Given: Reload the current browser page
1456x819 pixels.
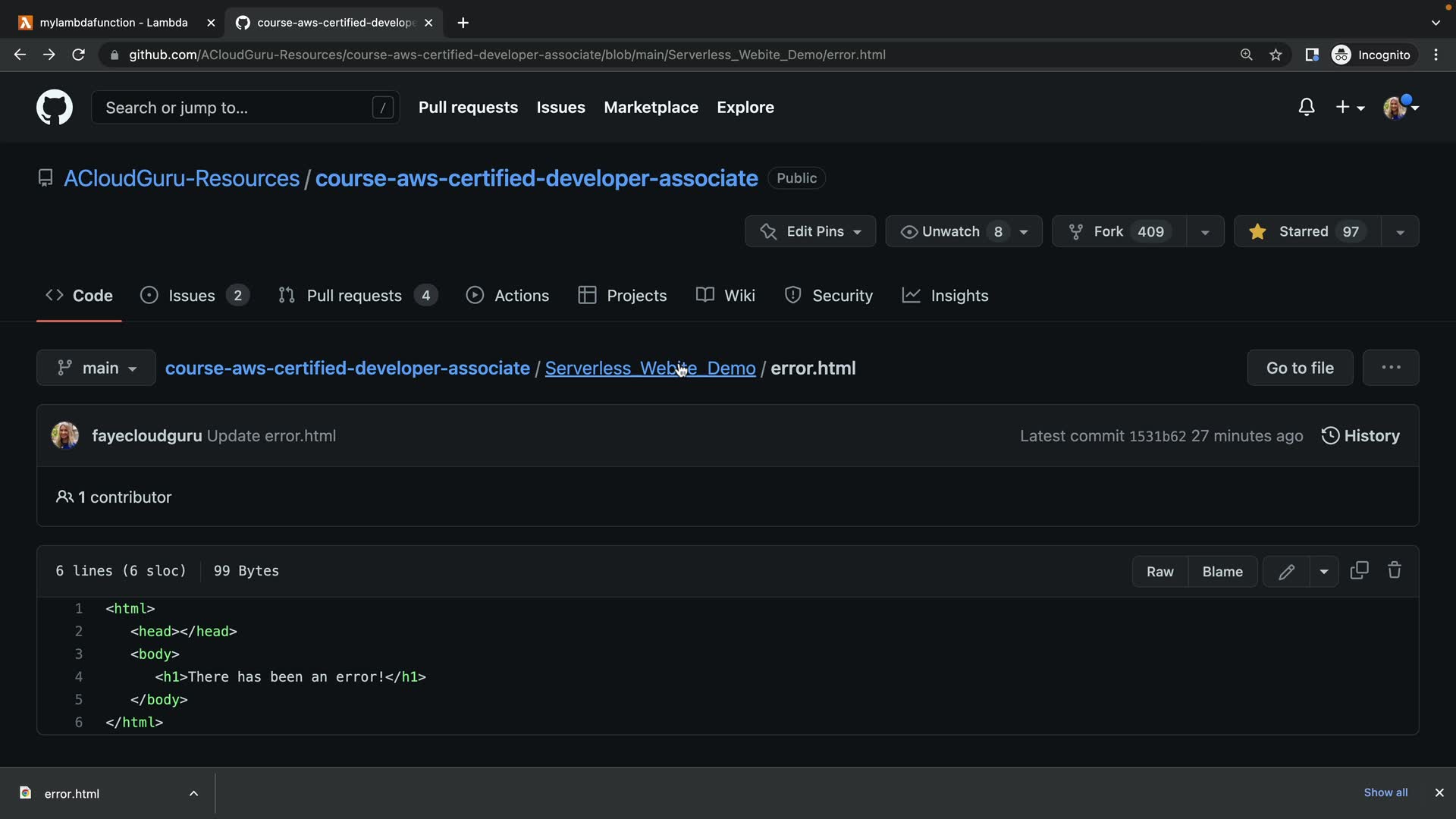Looking at the screenshot, I should pos(78,55).
